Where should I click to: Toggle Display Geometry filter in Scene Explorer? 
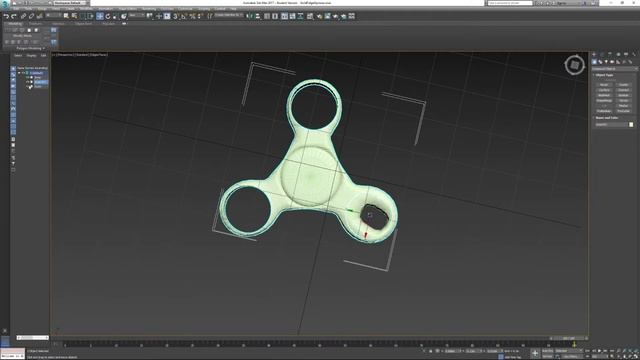click(13, 68)
